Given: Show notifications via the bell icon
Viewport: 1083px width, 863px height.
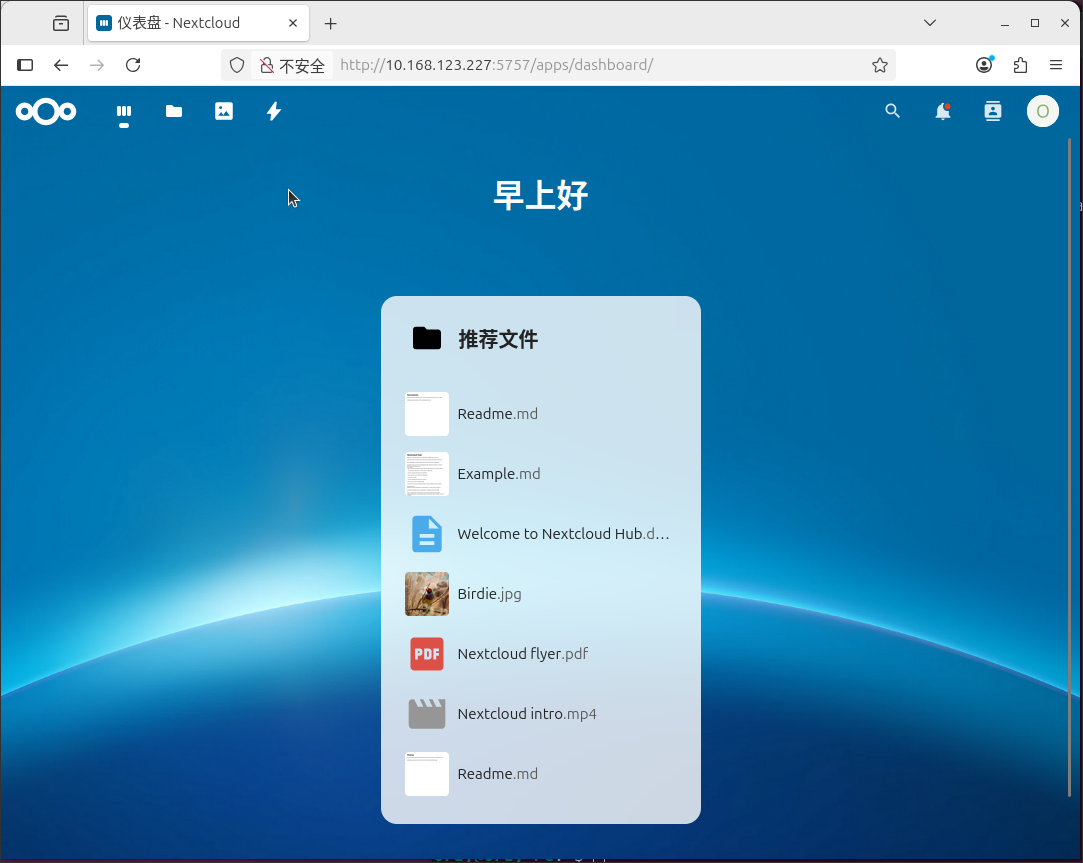Looking at the screenshot, I should pyautogui.click(x=943, y=111).
